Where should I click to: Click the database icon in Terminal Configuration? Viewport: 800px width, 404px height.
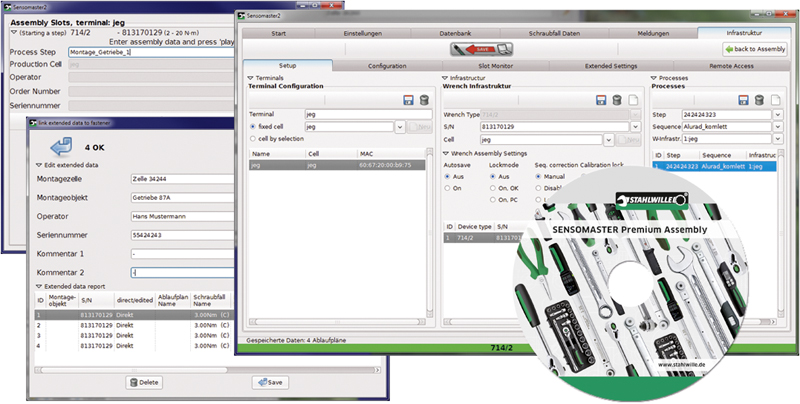click(x=424, y=101)
